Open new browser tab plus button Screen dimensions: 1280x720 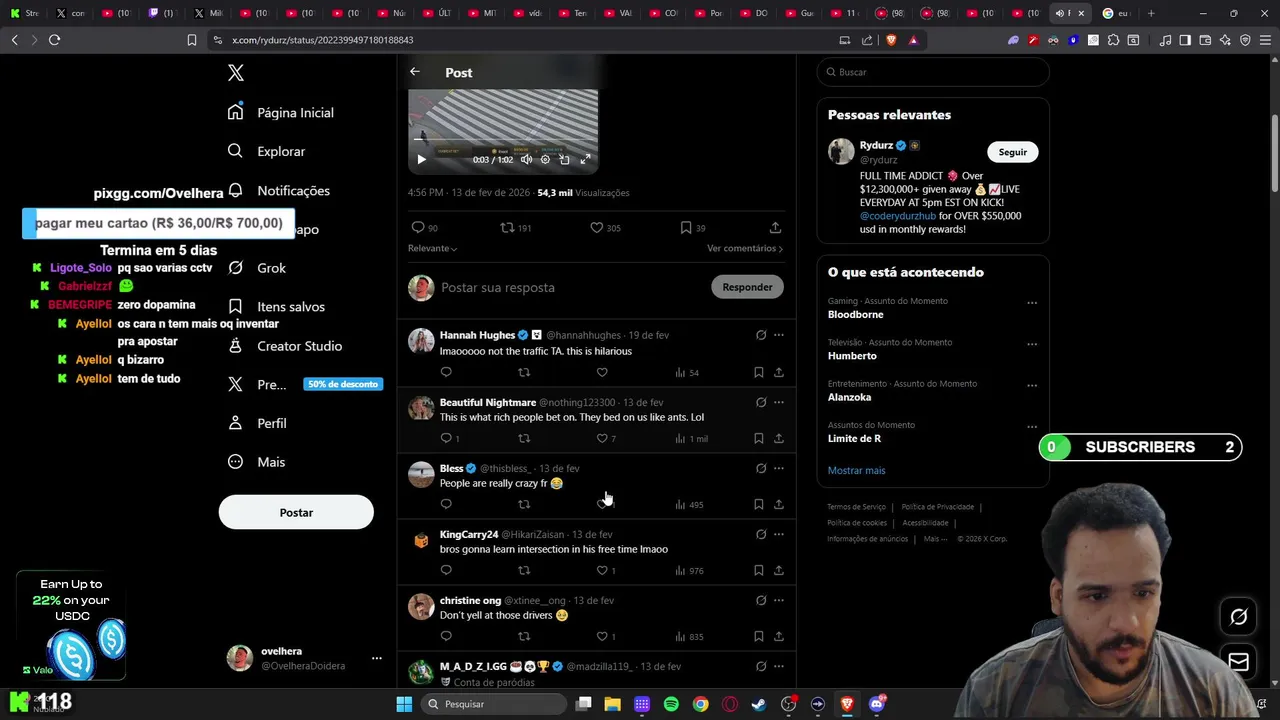click(1151, 13)
